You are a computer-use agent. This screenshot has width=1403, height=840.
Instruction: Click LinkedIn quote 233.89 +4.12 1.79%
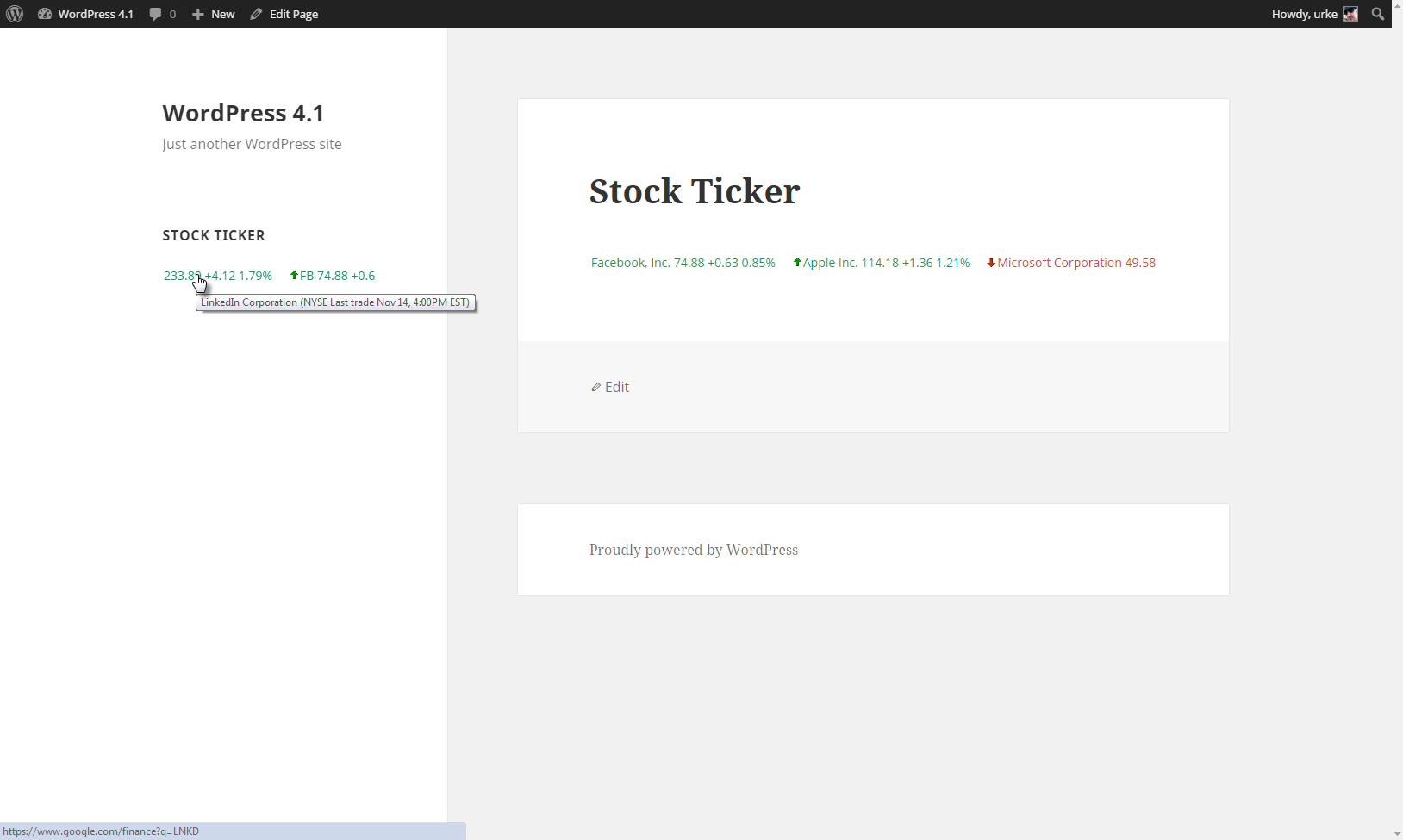click(x=218, y=276)
